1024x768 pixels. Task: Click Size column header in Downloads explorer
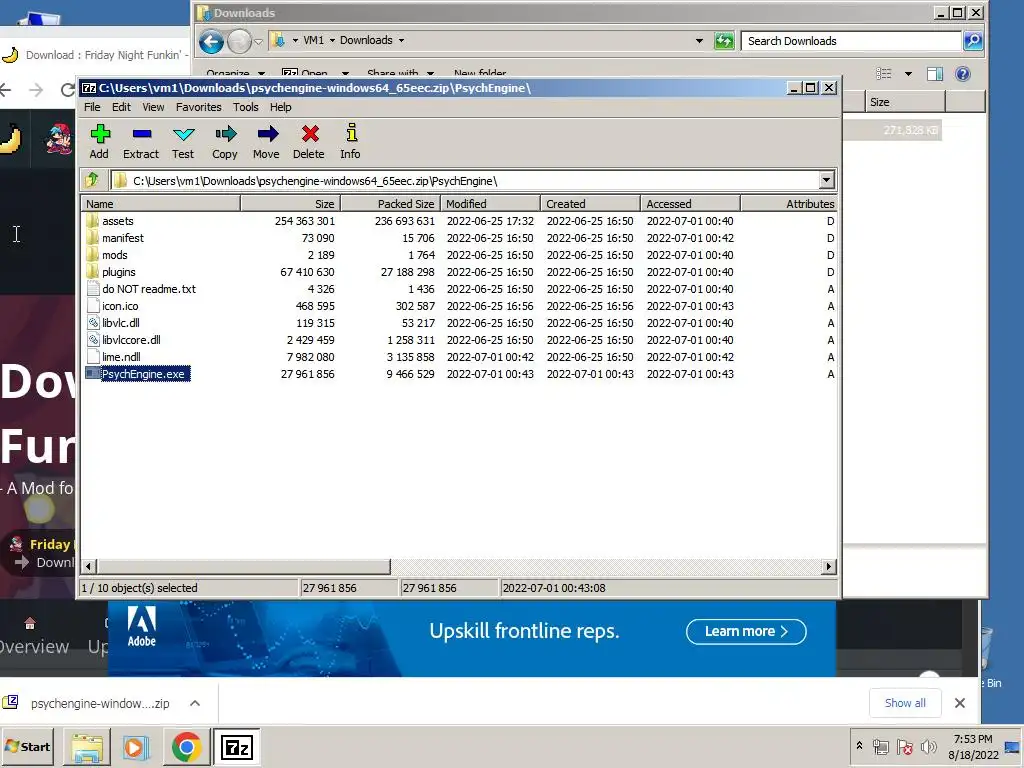[905, 102]
